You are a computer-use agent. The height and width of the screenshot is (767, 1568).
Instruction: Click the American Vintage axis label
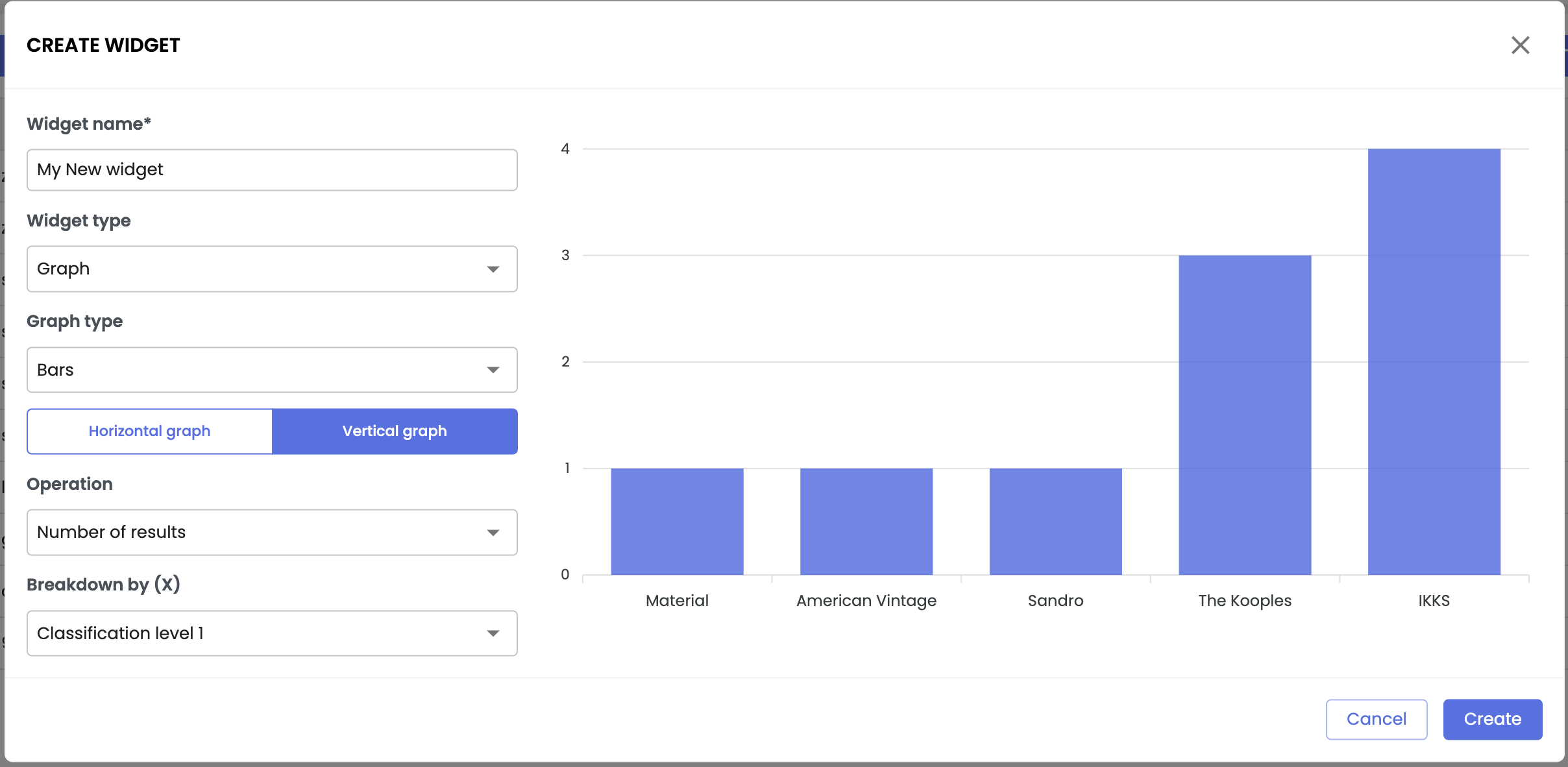pos(866,601)
